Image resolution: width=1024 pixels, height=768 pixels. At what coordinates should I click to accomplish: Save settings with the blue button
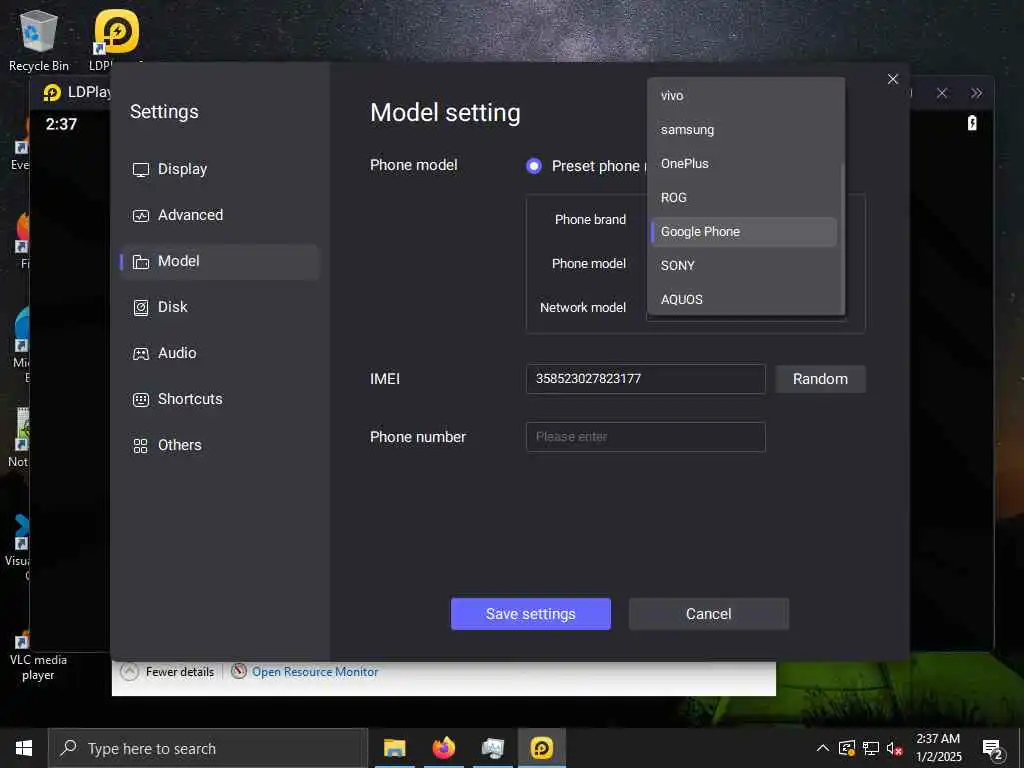(530, 614)
